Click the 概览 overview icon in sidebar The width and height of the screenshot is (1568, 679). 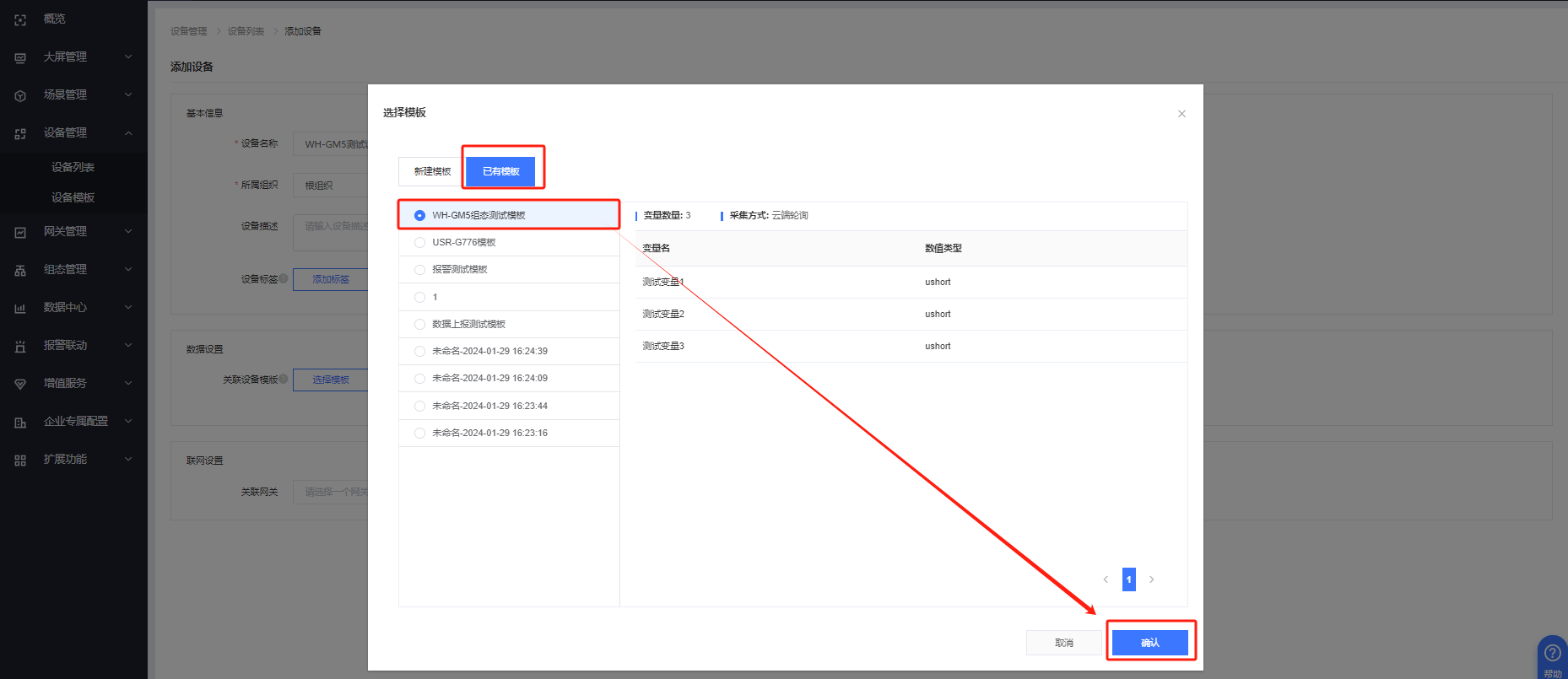20,19
